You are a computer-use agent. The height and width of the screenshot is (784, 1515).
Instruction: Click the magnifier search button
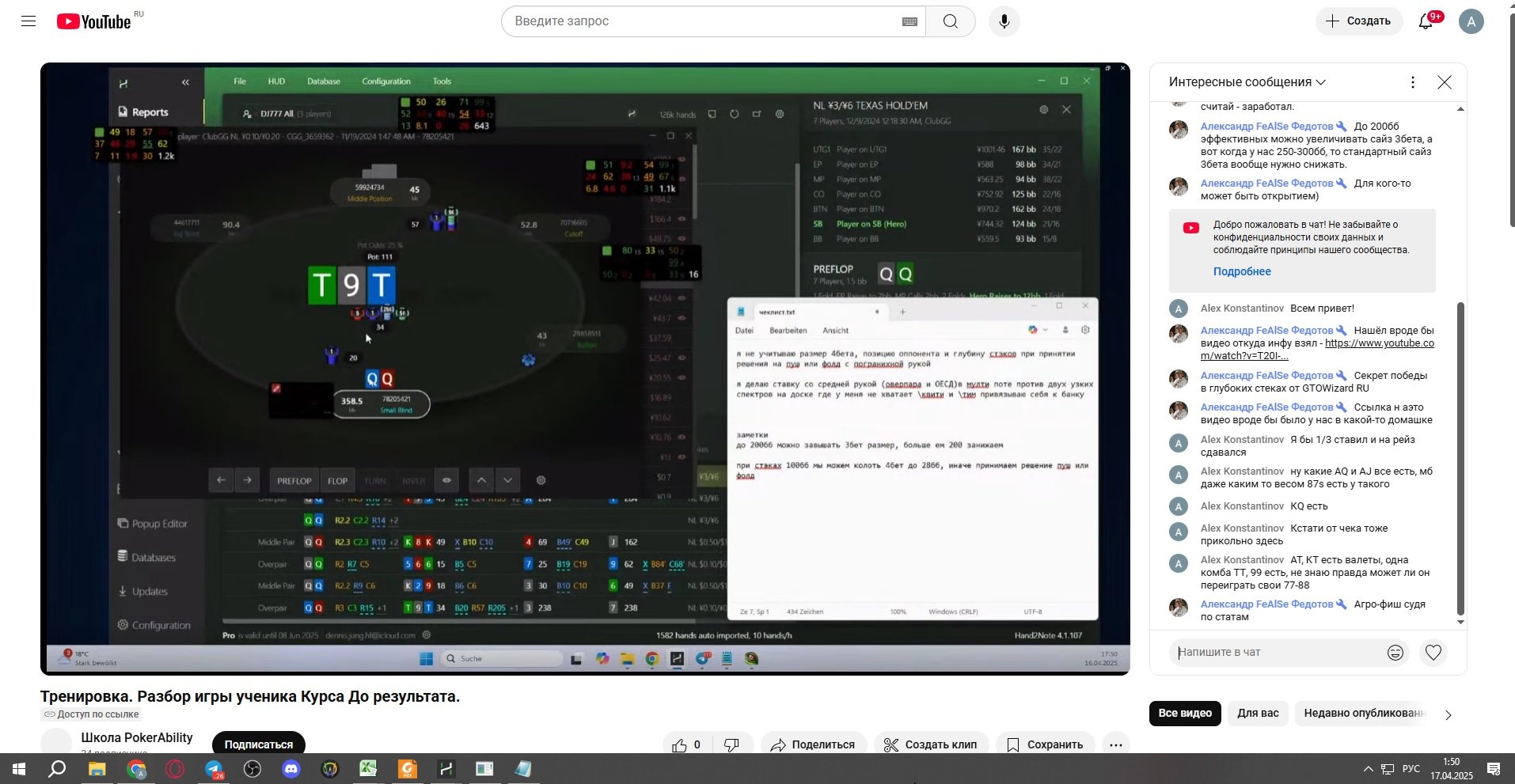[x=951, y=21]
